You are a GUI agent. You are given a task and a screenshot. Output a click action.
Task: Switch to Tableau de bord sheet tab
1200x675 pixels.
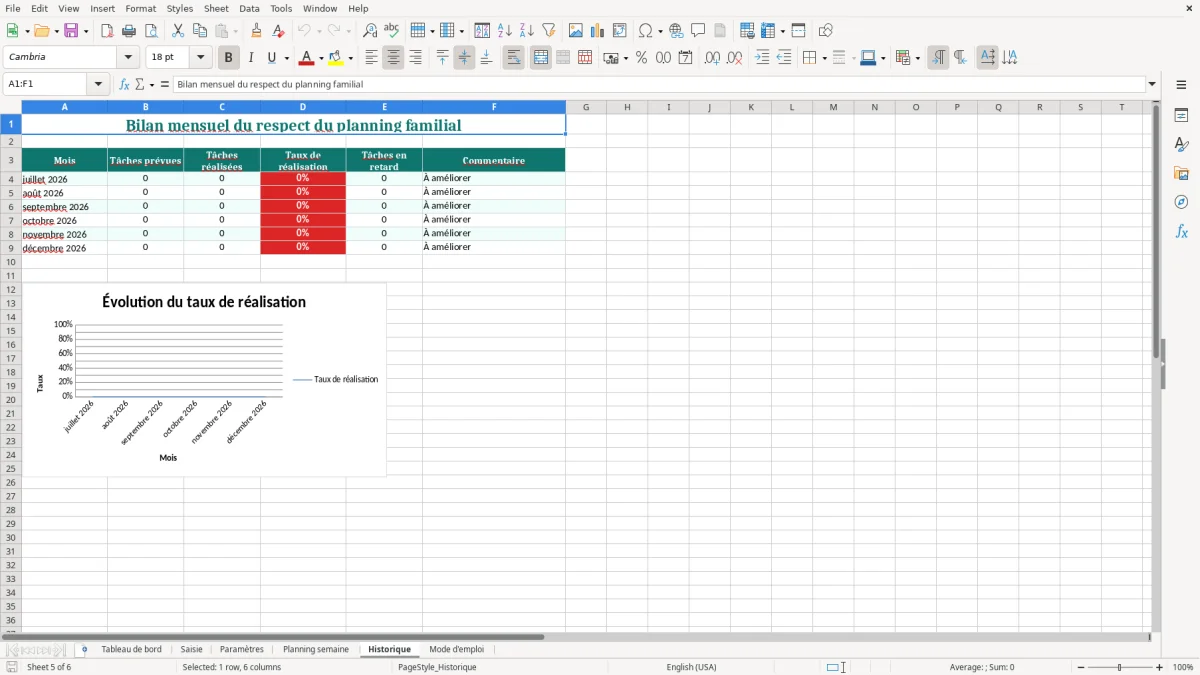(x=131, y=650)
